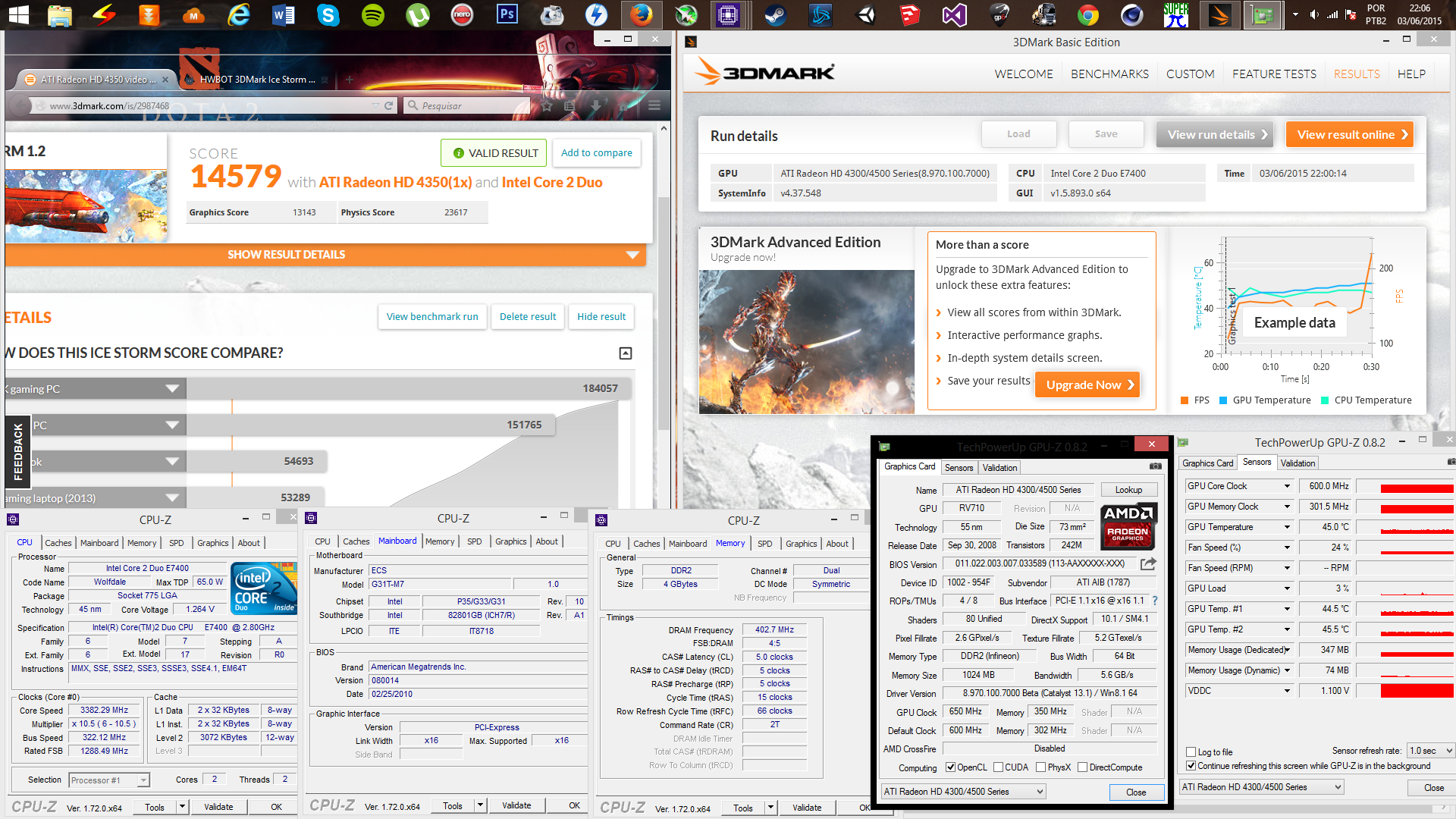Open the VDDC sensor dropdown
This screenshot has height=819, width=1456.
[1286, 691]
